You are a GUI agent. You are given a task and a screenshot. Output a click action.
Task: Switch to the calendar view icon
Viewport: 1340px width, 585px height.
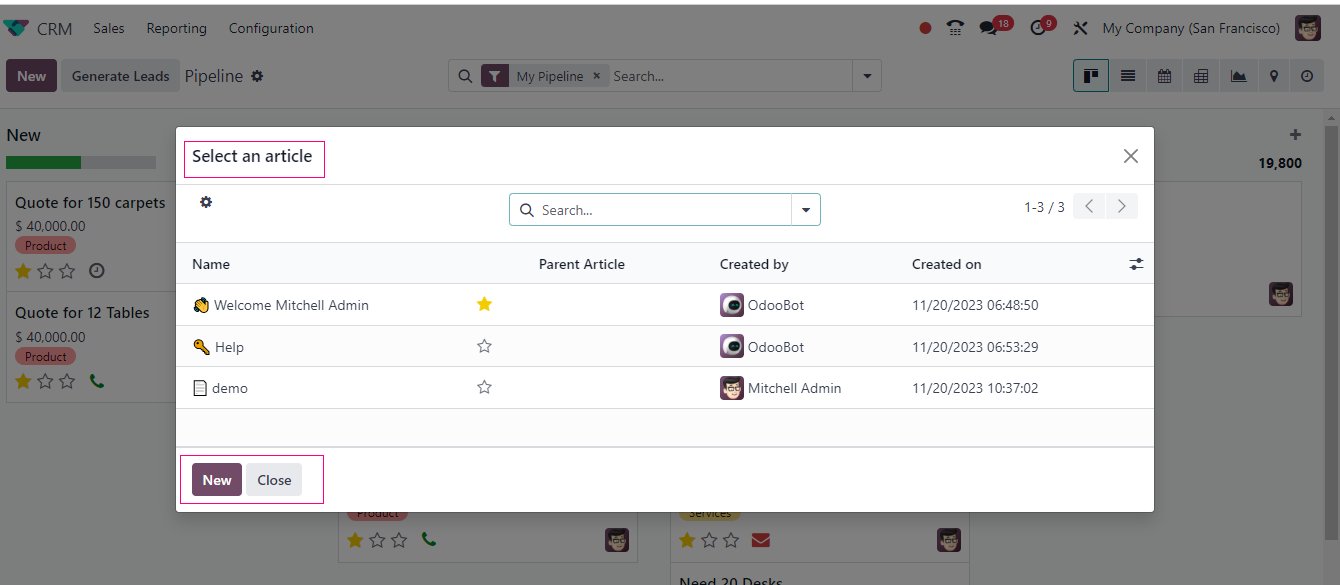[1164, 76]
